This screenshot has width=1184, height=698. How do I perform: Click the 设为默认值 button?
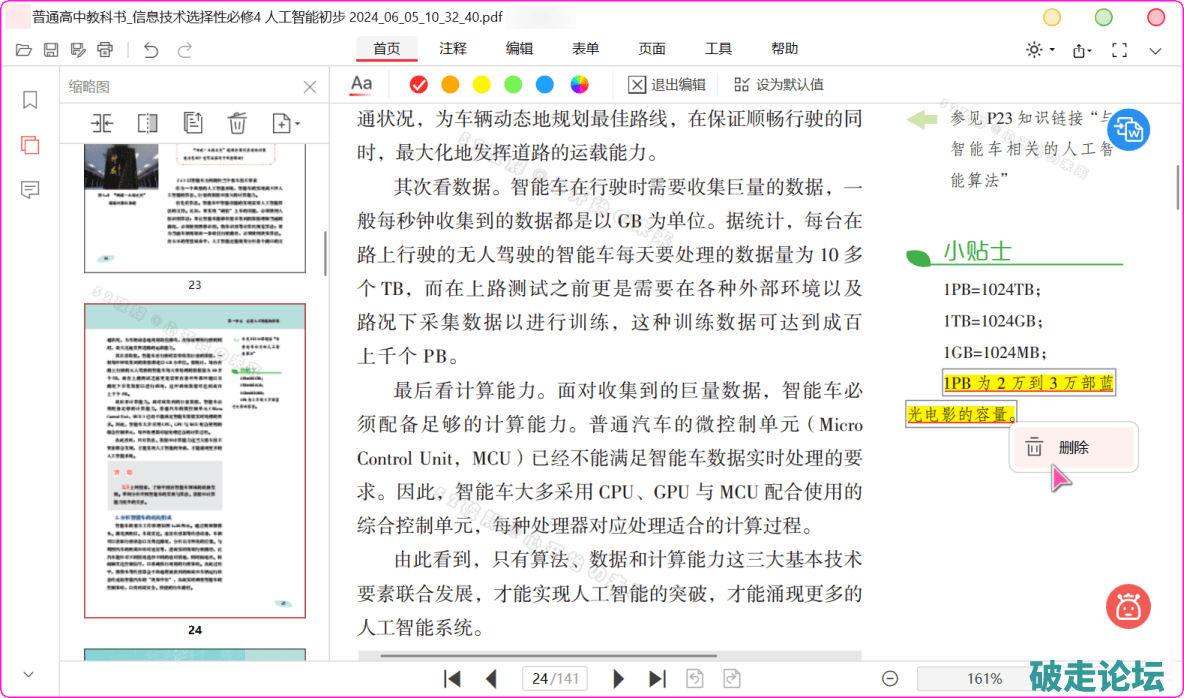pyautogui.click(x=778, y=85)
